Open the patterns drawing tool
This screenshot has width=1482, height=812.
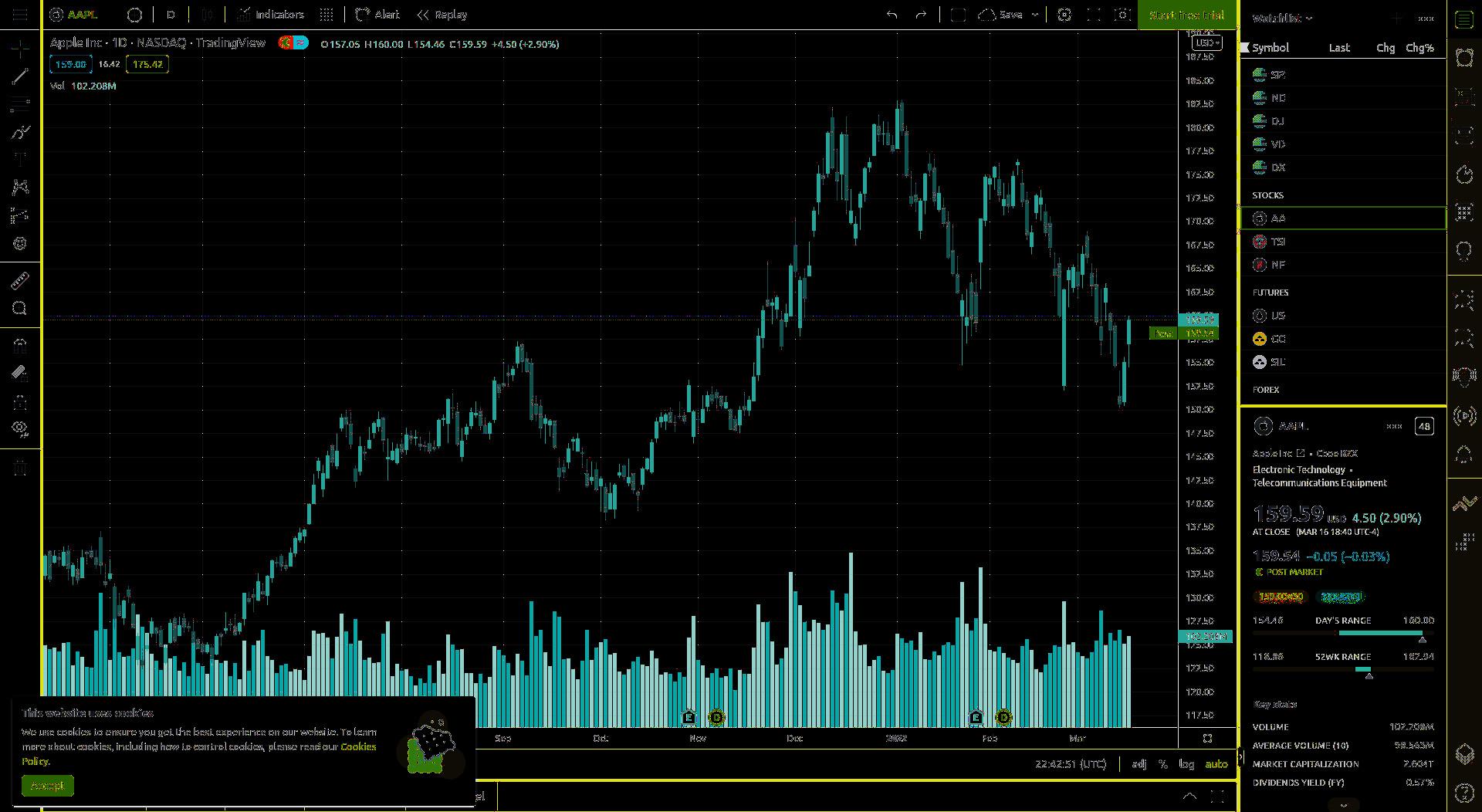[x=20, y=187]
